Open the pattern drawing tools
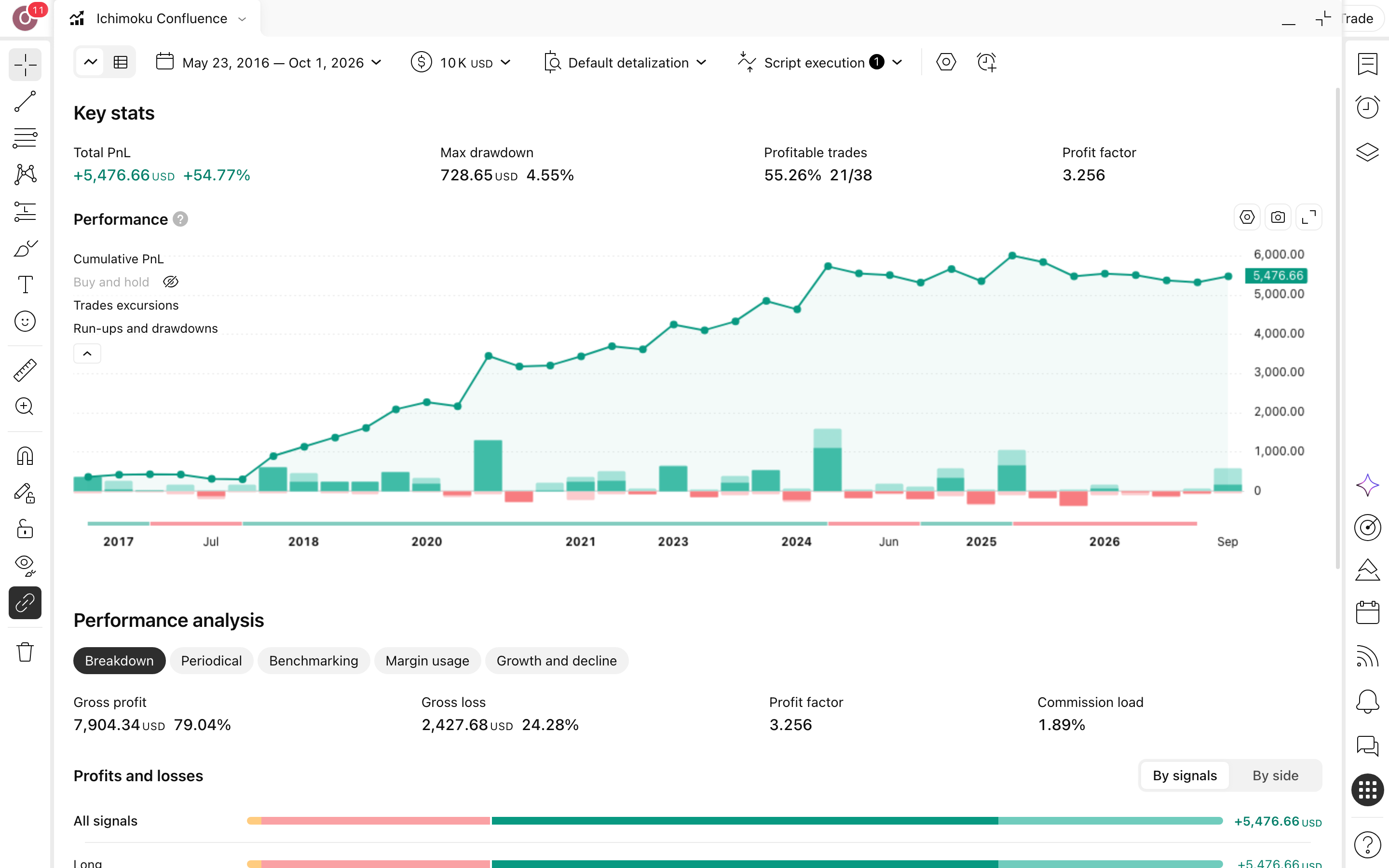Image resolution: width=1389 pixels, height=868 pixels. (25, 174)
